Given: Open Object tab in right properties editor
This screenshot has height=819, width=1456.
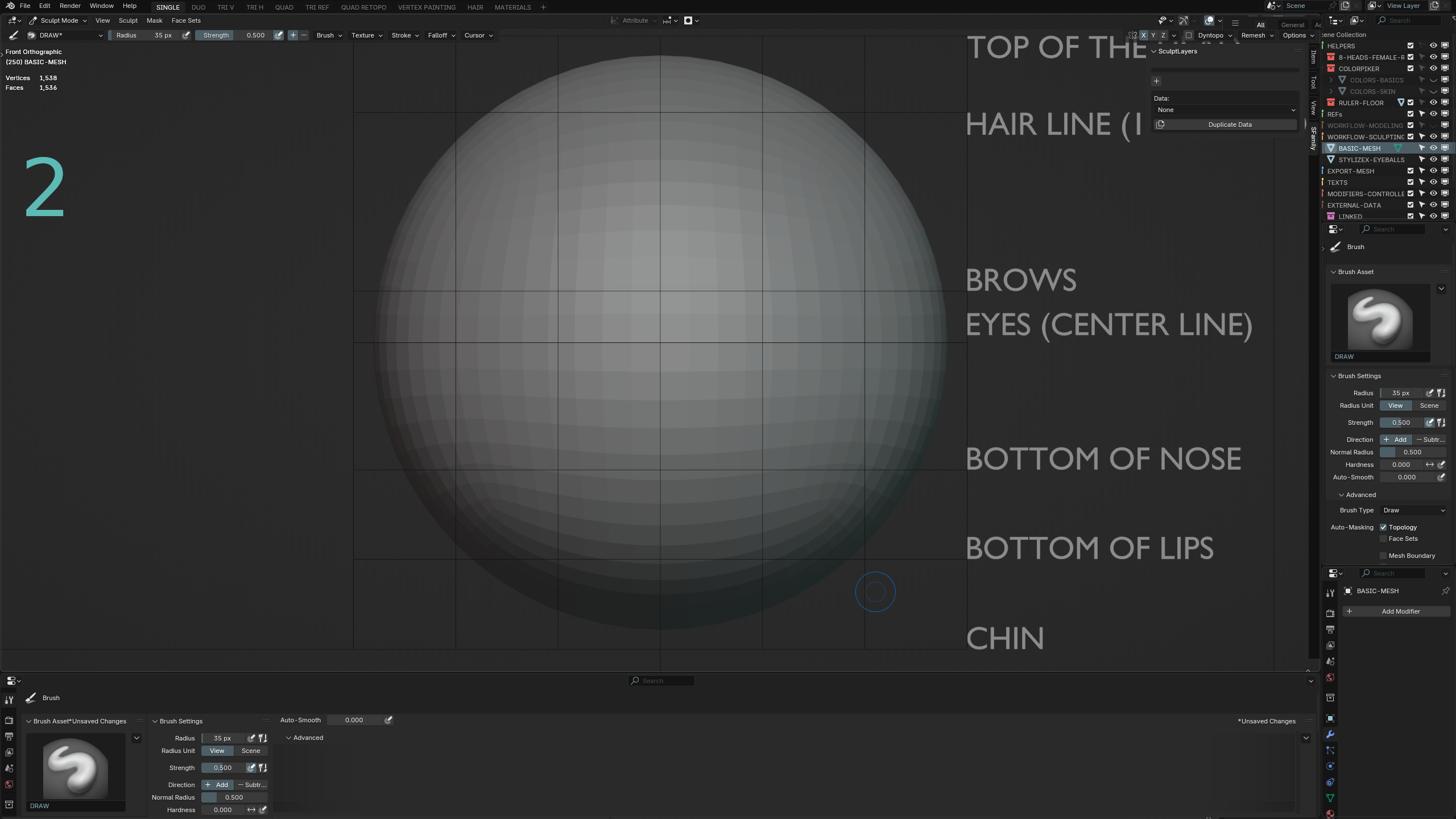Looking at the screenshot, I should coord(1330,718).
